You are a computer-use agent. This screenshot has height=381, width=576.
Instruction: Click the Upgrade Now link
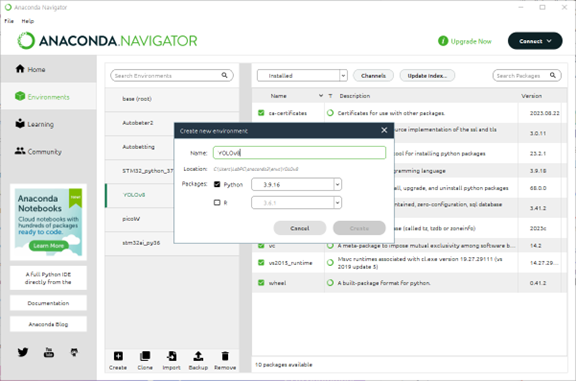pos(471,41)
